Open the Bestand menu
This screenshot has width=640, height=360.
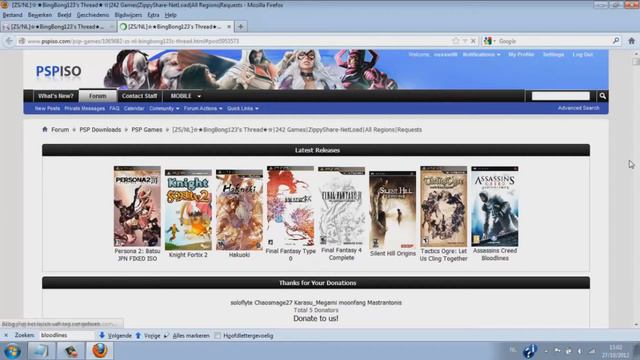(12, 15)
